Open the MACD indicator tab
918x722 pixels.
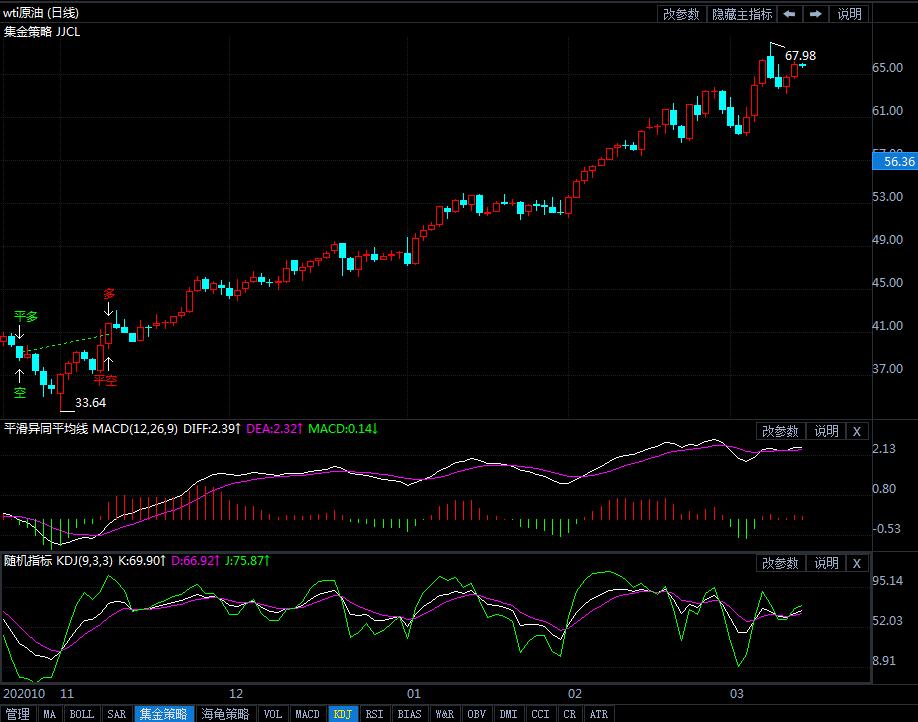[307, 714]
